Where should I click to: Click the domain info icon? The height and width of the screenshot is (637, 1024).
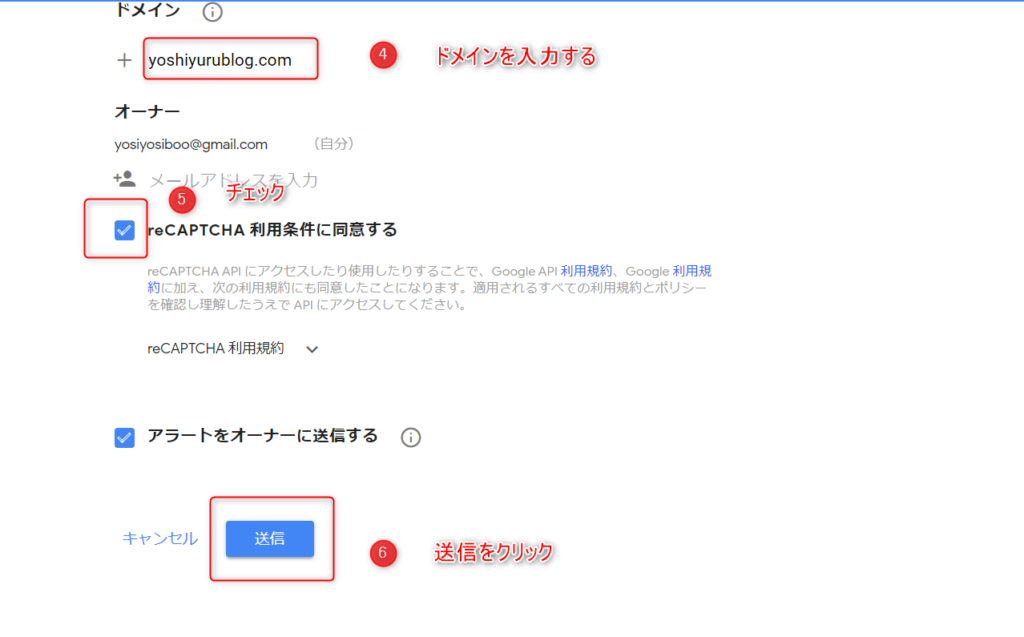pyautogui.click(x=212, y=12)
